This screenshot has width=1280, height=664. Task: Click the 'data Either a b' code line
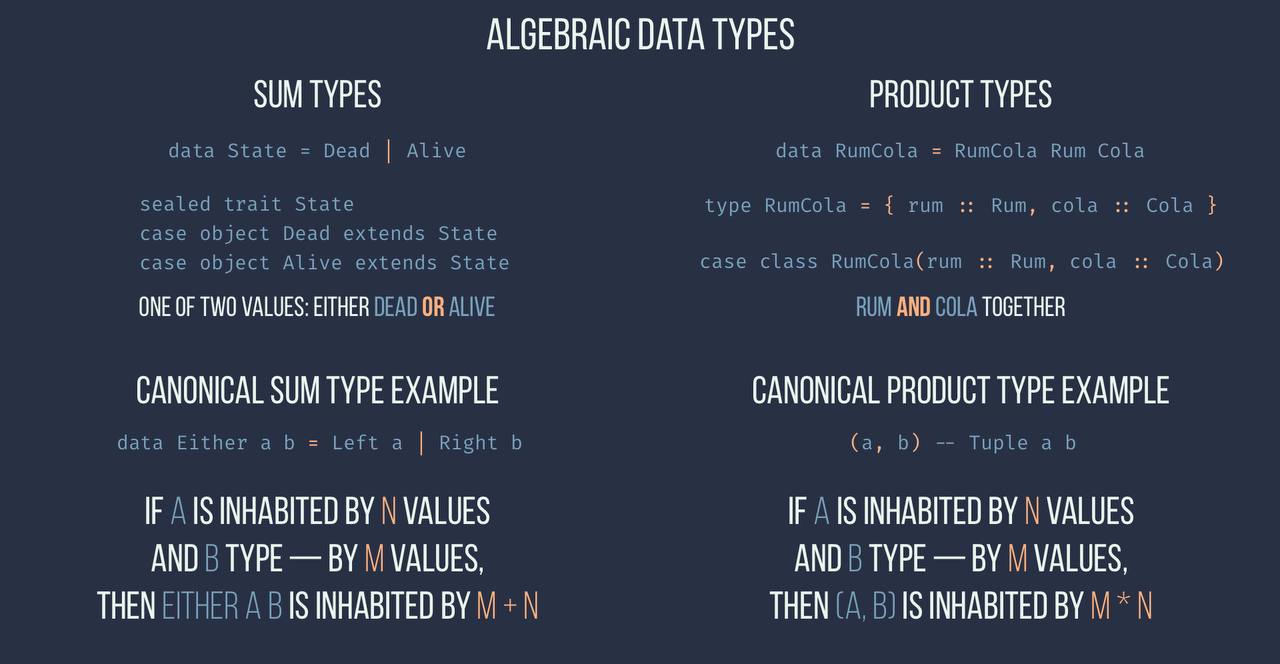click(x=319, y=443)
